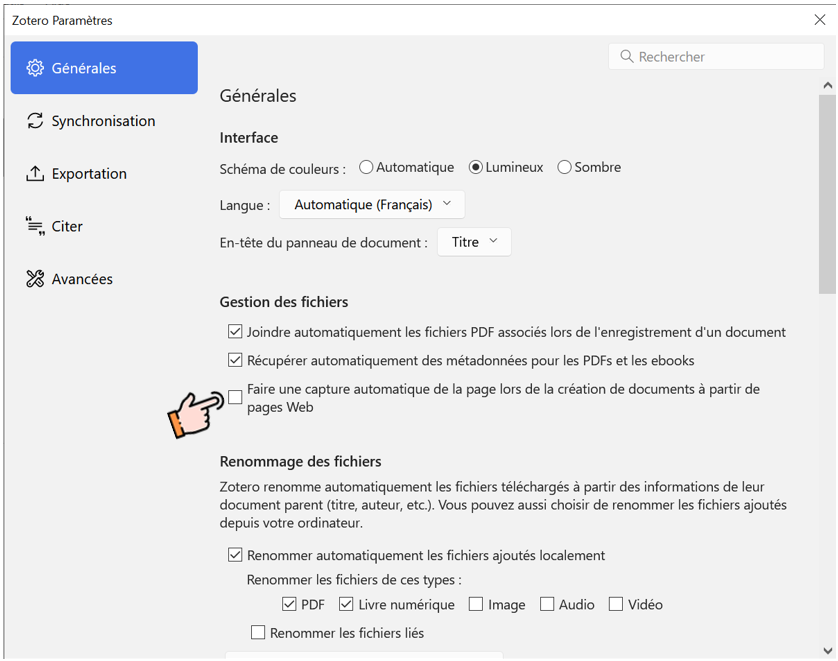Image resolution: width=838 pixels, height=661 pixels.
Task: Click the scrollbar down arrow
Action: pyautogui.click(x=828, y=651)
